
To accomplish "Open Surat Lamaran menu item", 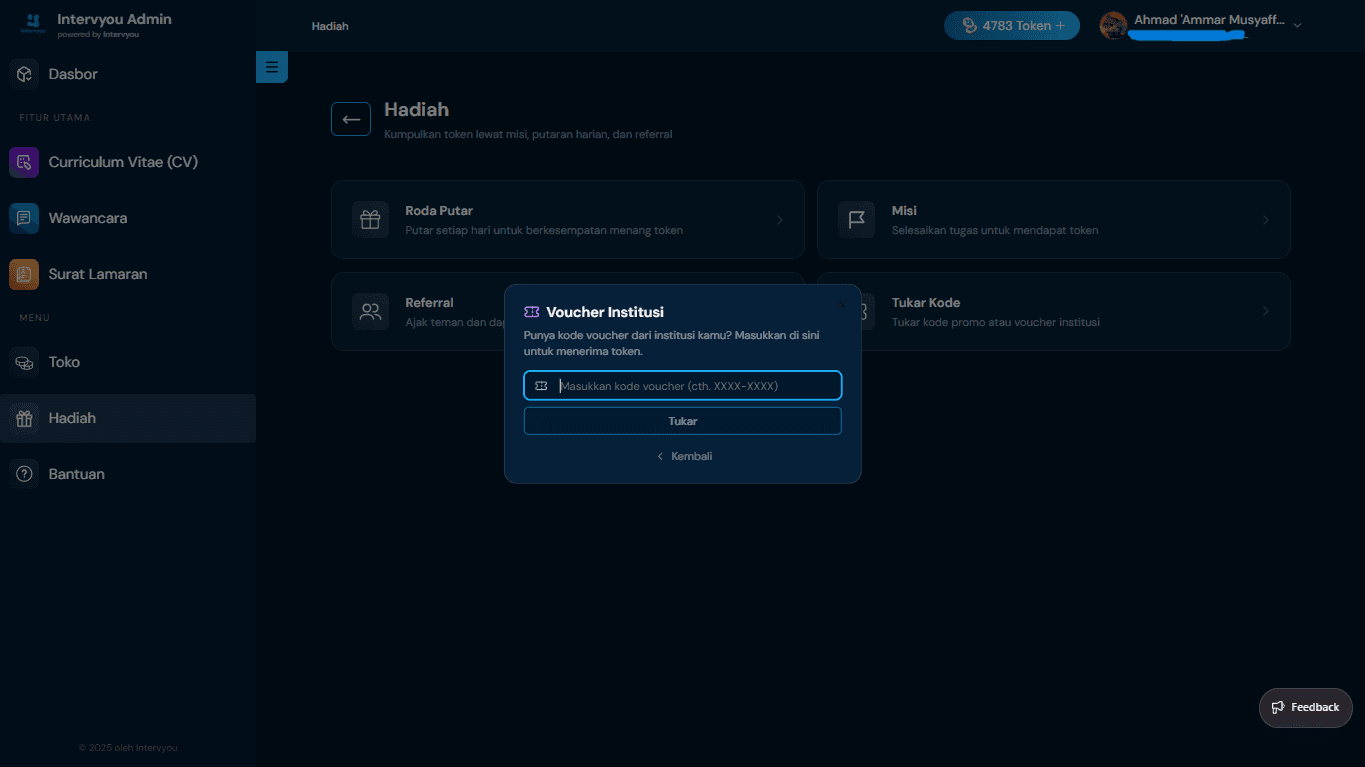I will [x=128, y=274].
